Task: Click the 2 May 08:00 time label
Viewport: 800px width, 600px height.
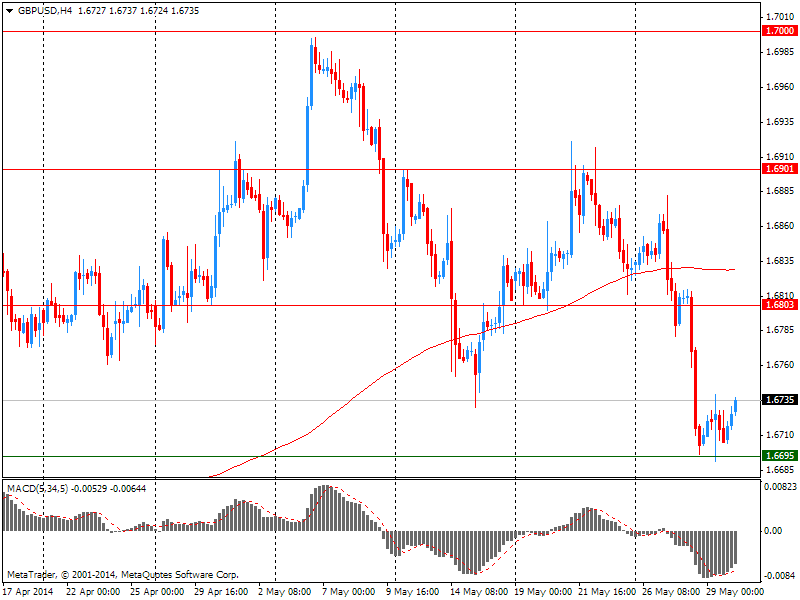Action: tap(285, 592)
